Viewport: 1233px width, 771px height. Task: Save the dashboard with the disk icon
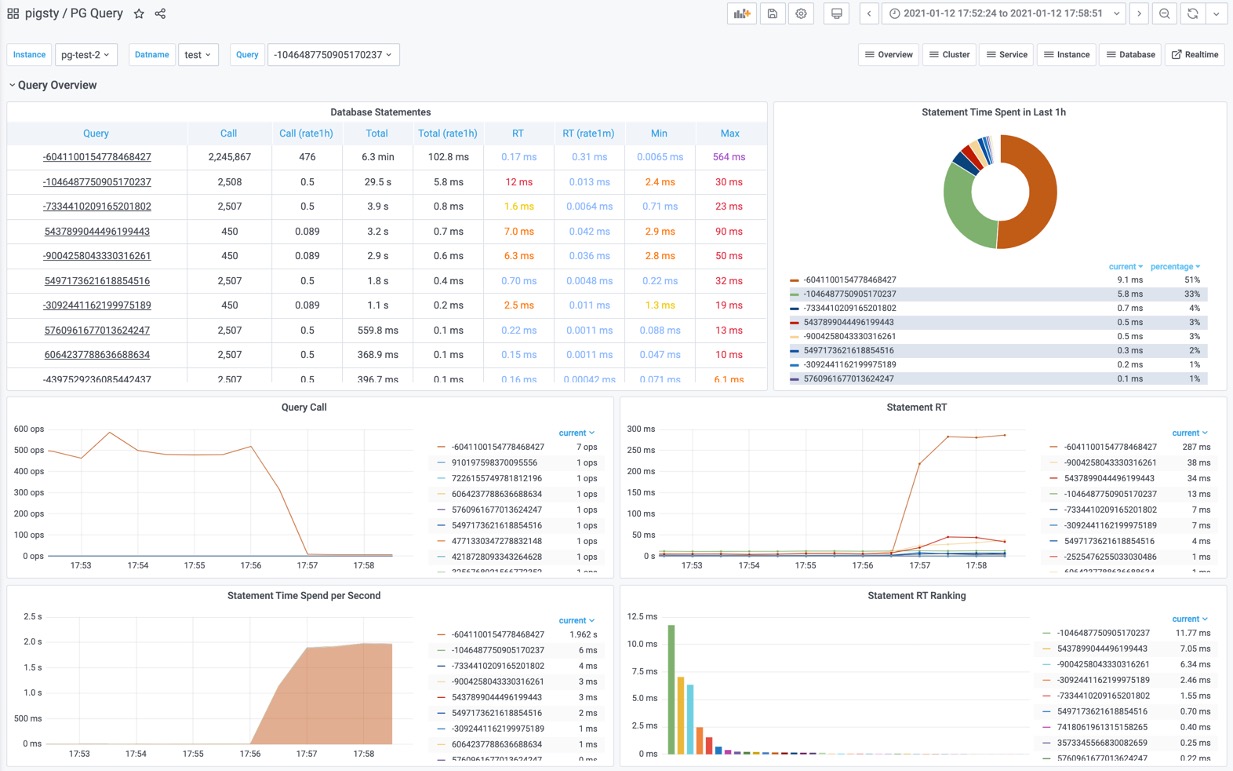pyautogui.click(x=772, y=14)
